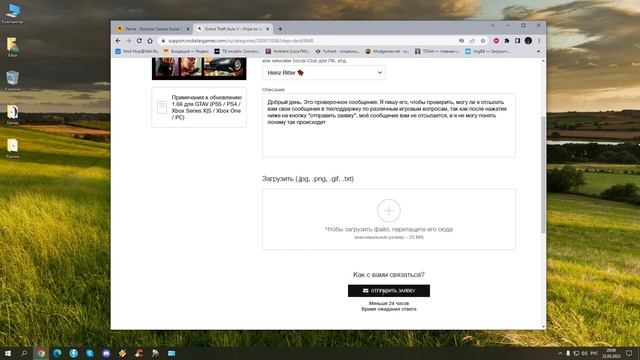Click the browser forward arrow
Screen dimensions: 640x360
pyautogui.click(x=129, y=41)
